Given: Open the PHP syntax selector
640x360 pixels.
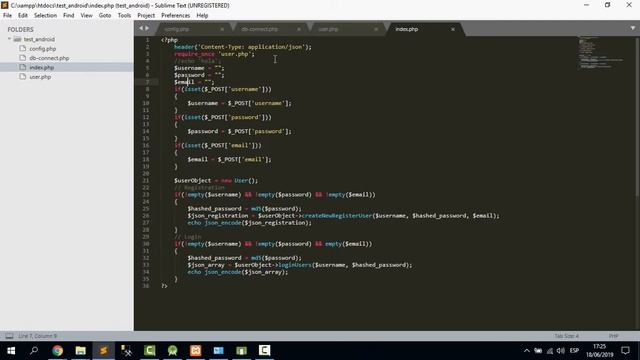Looking at the screenshot, I should pyautogui.click(x=613, y=336).
